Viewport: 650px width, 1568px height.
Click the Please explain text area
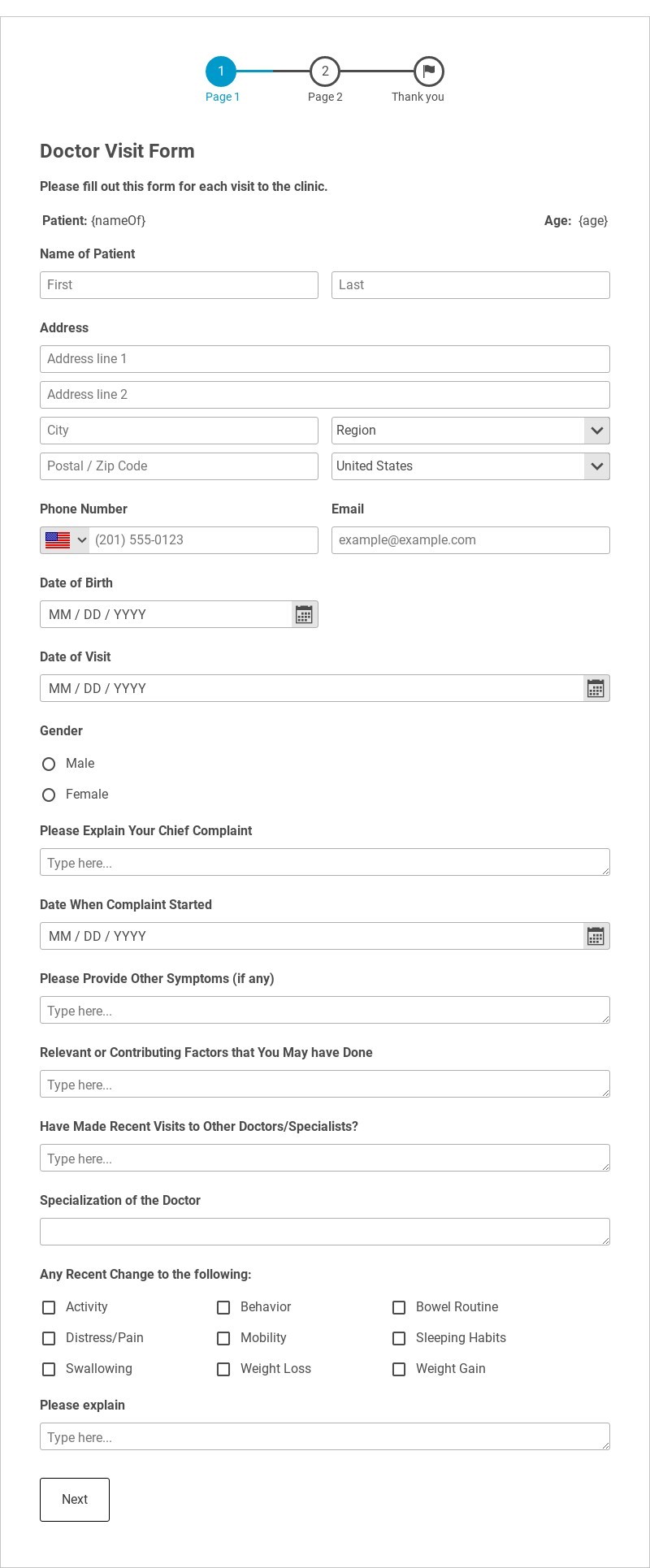coord(325,1436)
